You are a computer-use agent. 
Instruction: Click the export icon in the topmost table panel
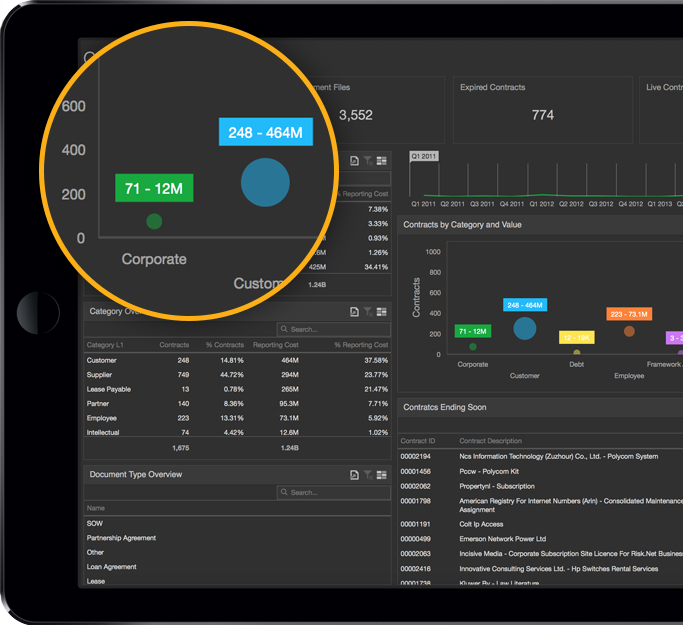click(354, 161)
